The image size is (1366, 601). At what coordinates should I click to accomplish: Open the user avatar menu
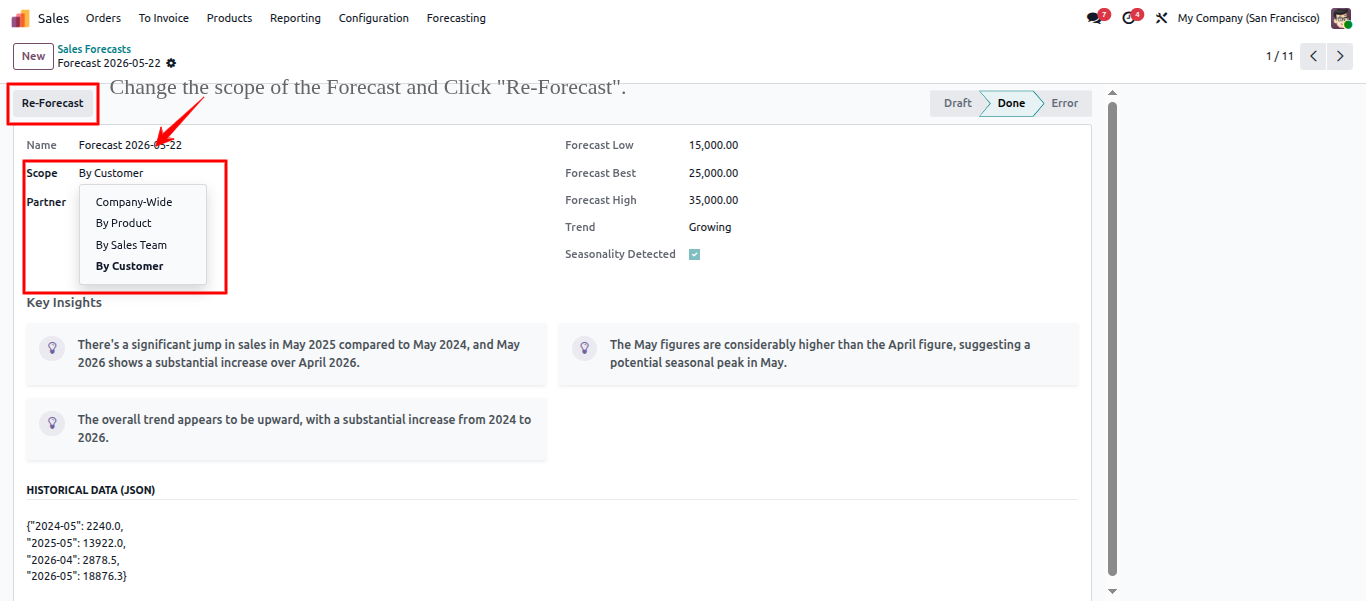[1341, 18]
